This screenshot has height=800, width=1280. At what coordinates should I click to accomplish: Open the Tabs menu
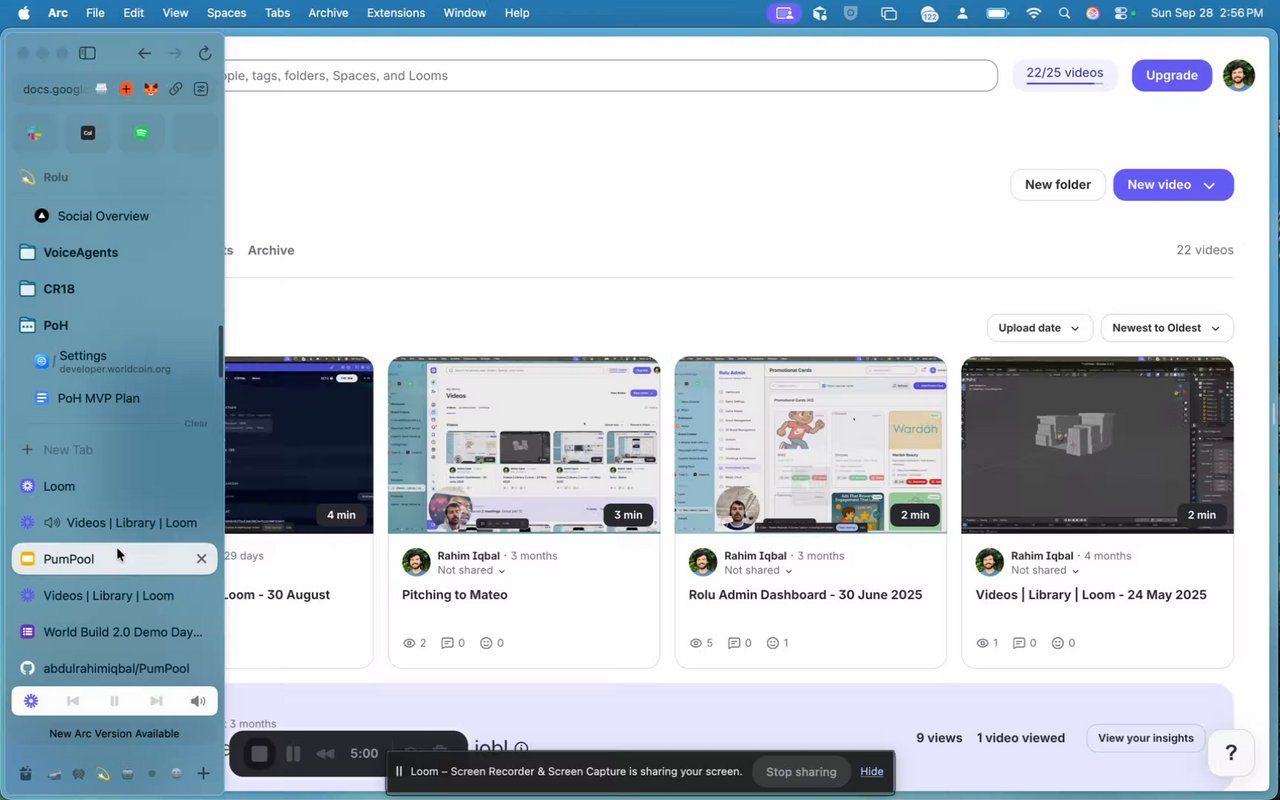[277, 13]
